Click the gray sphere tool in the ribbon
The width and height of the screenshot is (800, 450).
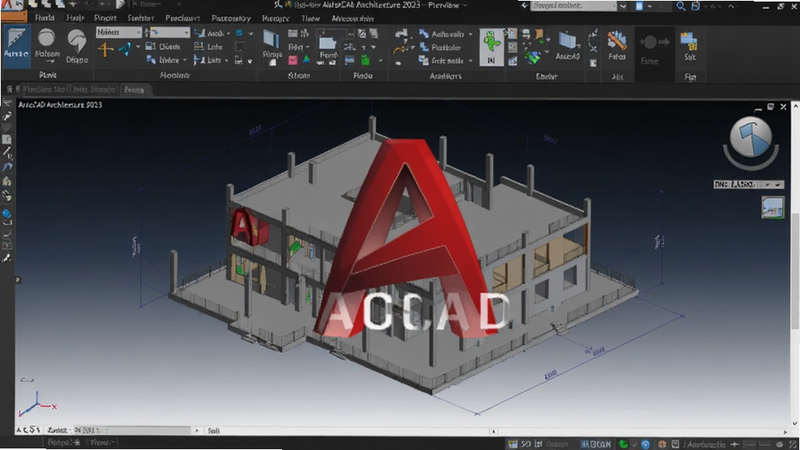[47, 46]
